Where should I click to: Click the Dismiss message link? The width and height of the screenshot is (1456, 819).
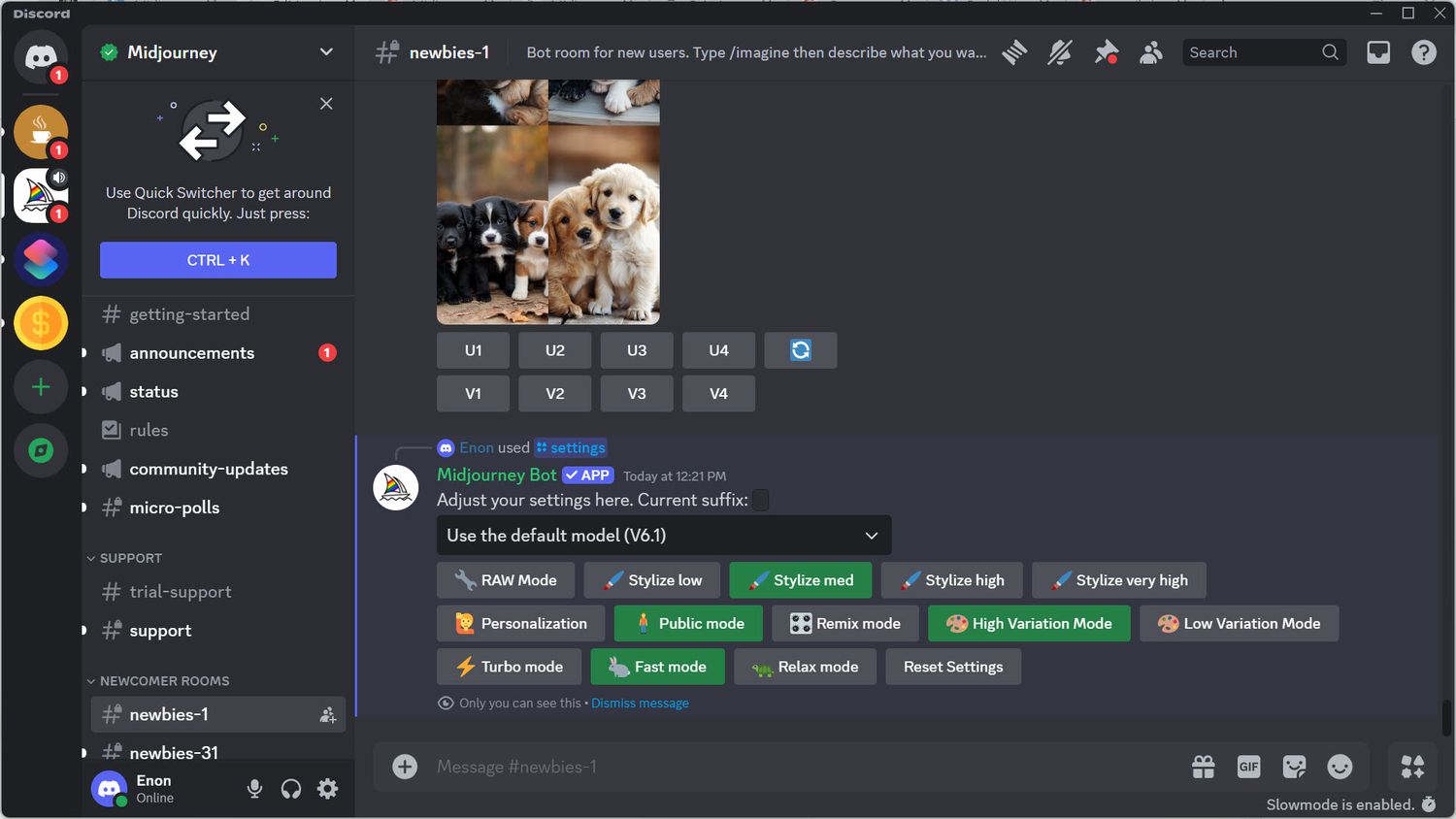640,704
